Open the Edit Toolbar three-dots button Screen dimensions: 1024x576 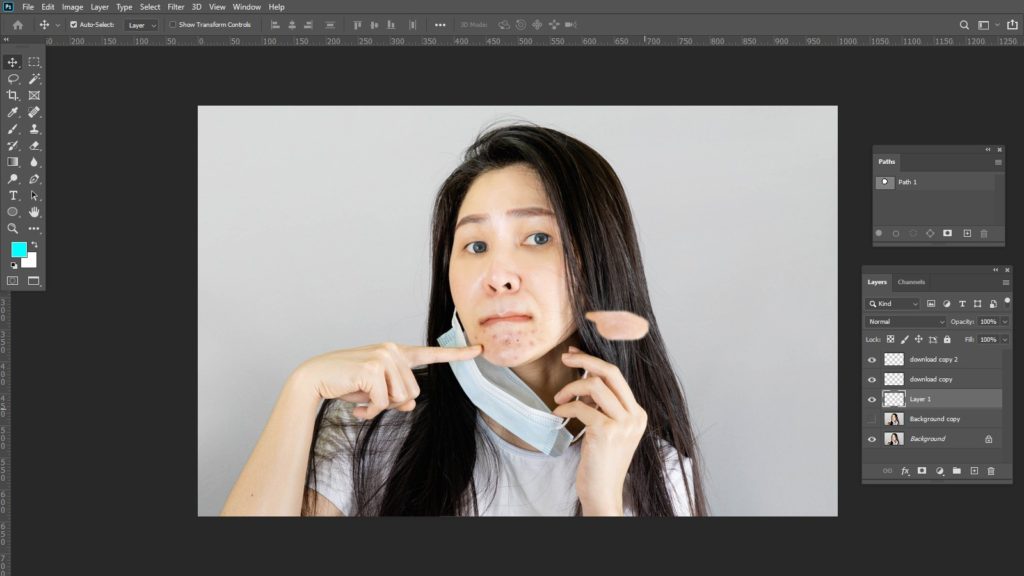pyautogui.click(x=34, y=229)
